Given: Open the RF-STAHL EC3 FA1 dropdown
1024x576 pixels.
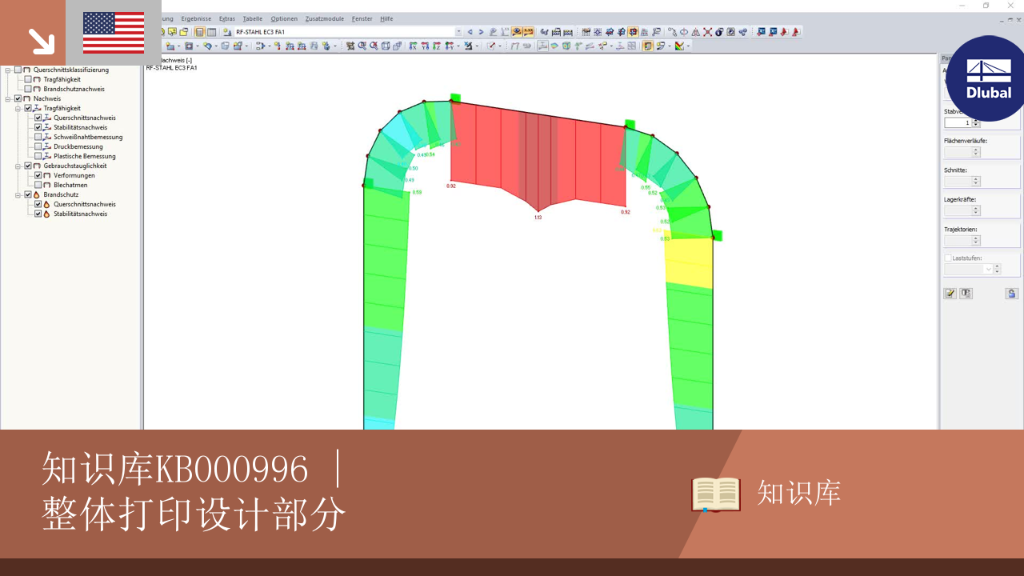Looking at the screenshot, I should click(458, 32).
